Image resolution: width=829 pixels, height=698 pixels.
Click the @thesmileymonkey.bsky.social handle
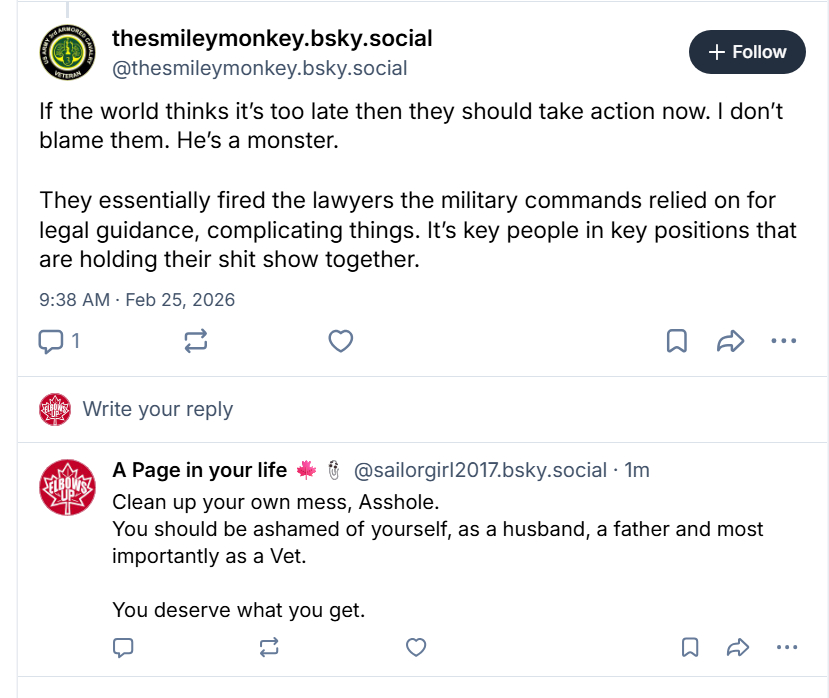tap(259, 68)
